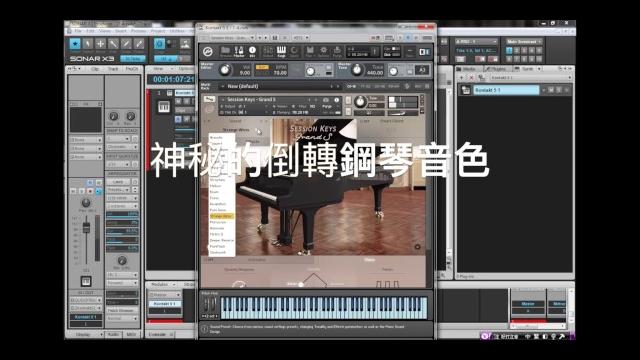The image size is (640, 360).
Task: Toggle the Kontakt Master editor icon
Action: [239, 51]
